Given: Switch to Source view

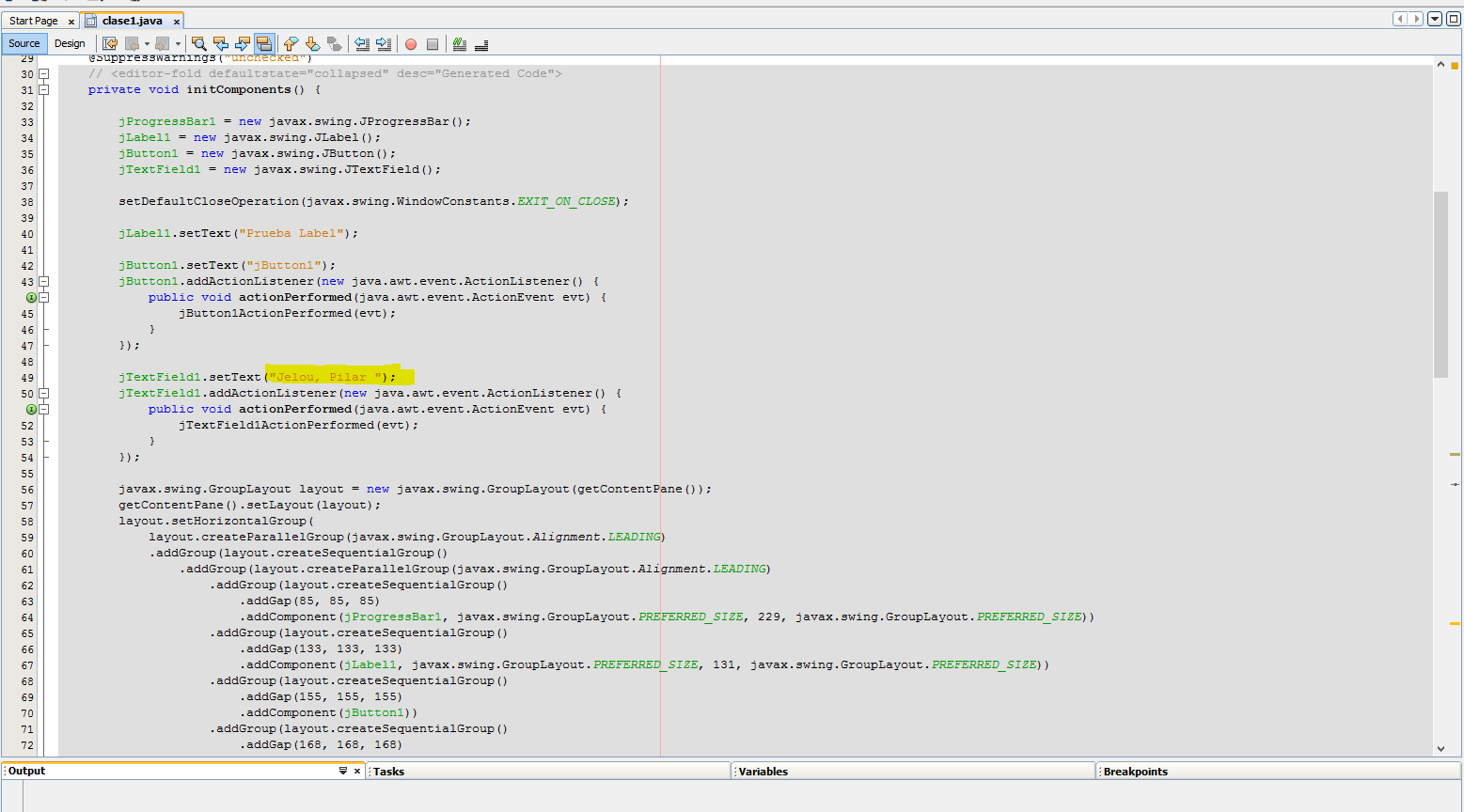Looking at the screenshot, I should (24, 43).
